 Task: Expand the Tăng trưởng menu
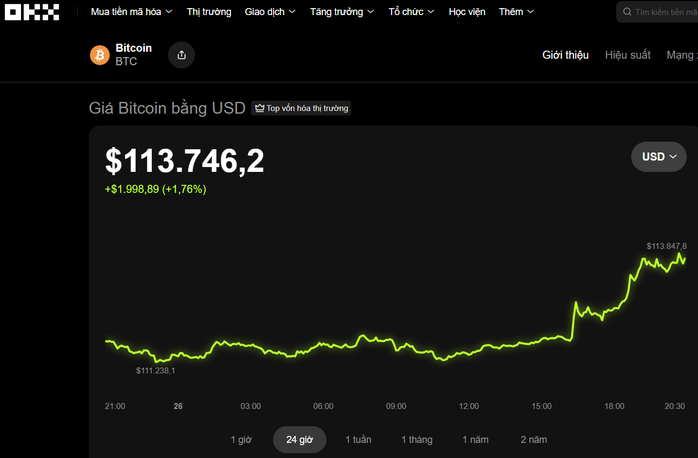[x=342, y=12]
